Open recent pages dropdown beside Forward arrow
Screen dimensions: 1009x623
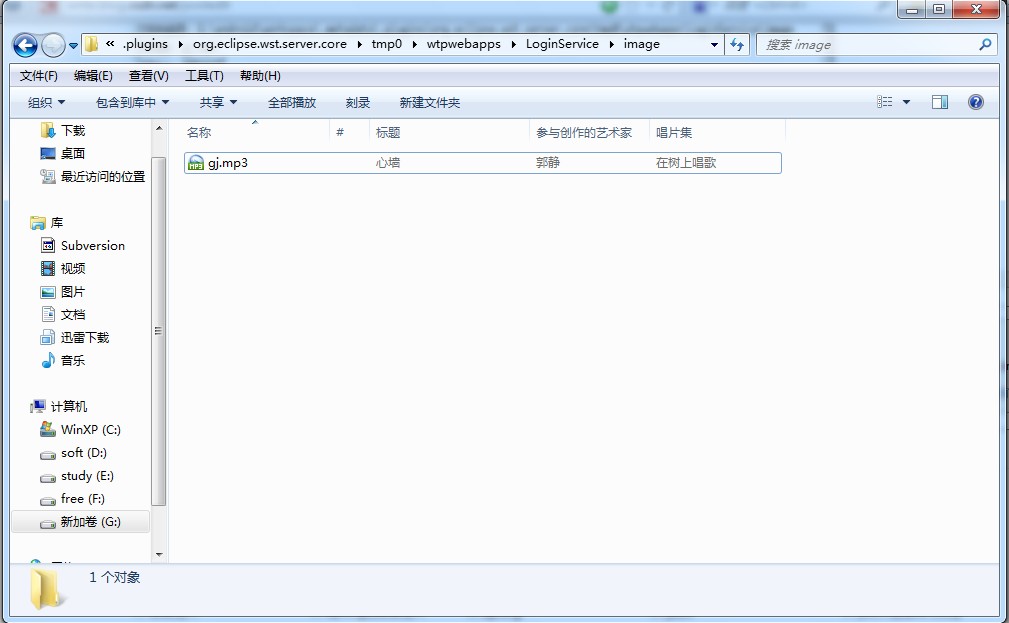(73, 46)
